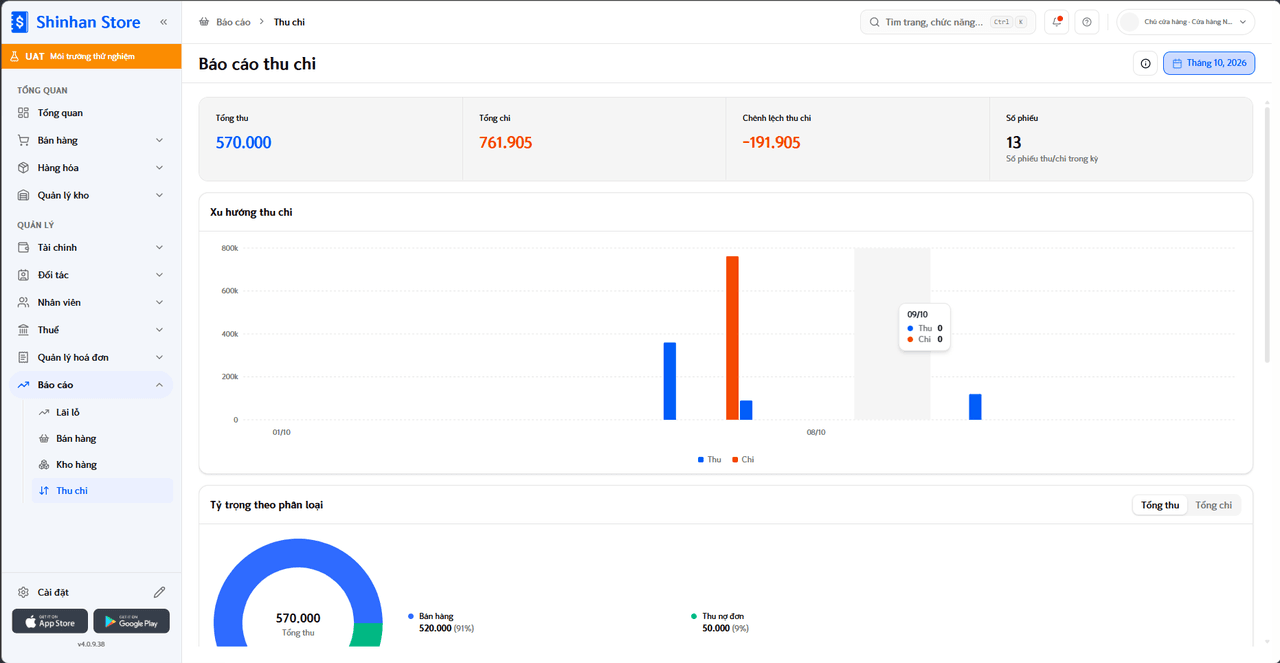1280x663 pixels.
Task: Click the help question mark icon
Action: (x=1087, y=22)
